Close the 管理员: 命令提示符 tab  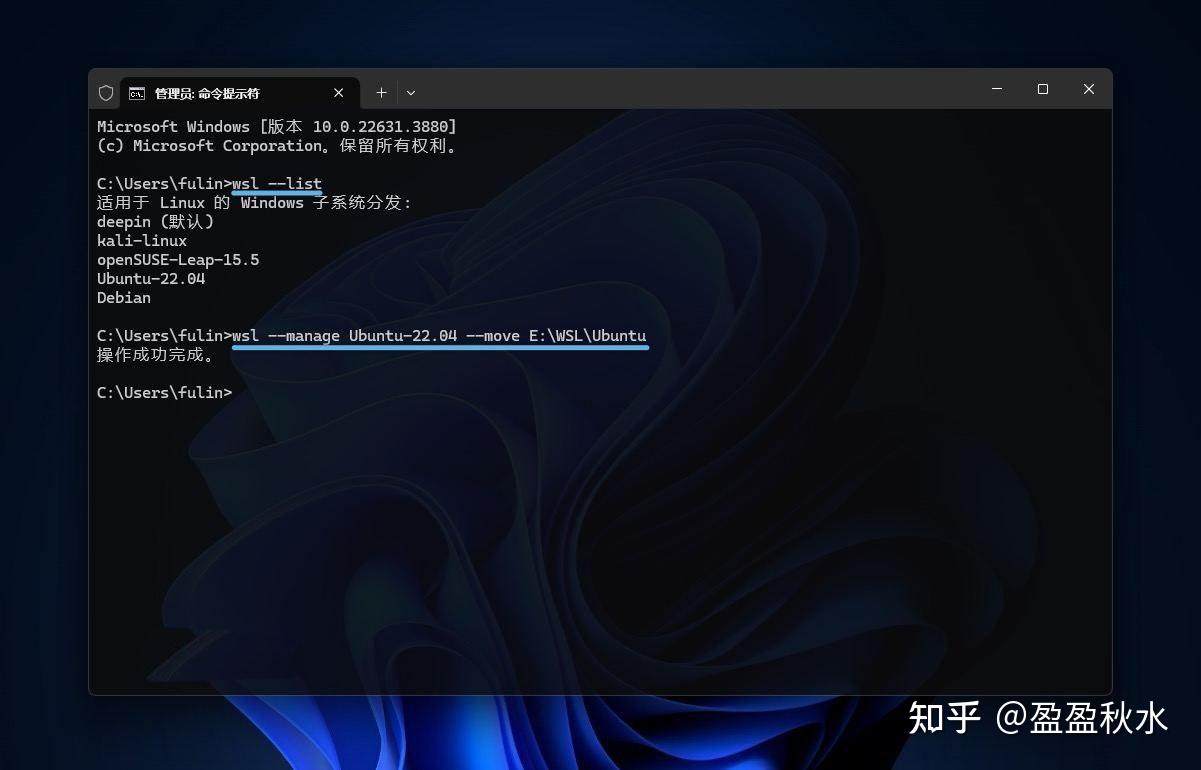(x=338, y=92)
